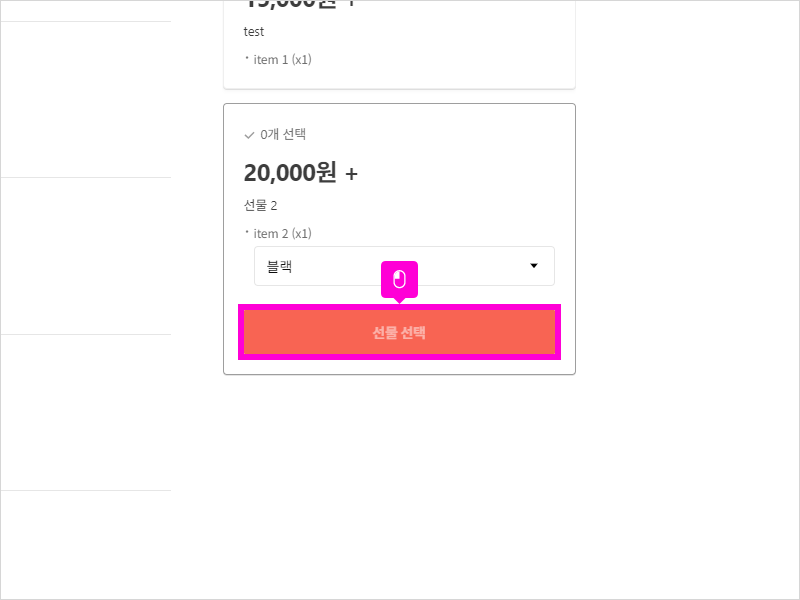Click the bullet dot before item 2
This screenshot has width=800, height=600.
click(x=247, y=232)
